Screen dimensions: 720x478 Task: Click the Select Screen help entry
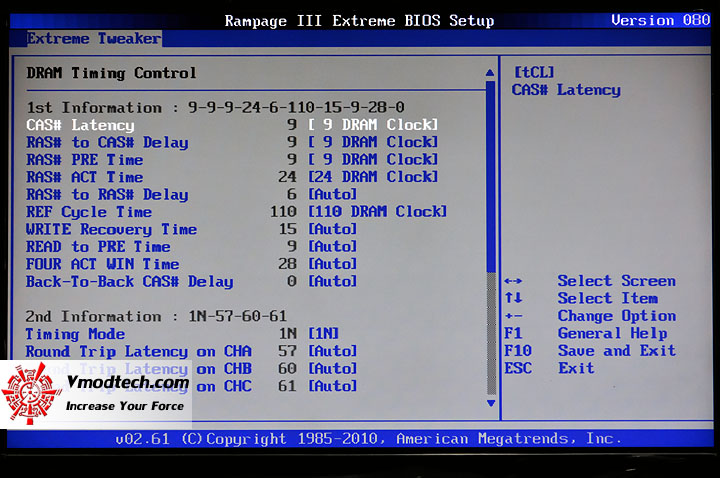(x=617, y=281)
